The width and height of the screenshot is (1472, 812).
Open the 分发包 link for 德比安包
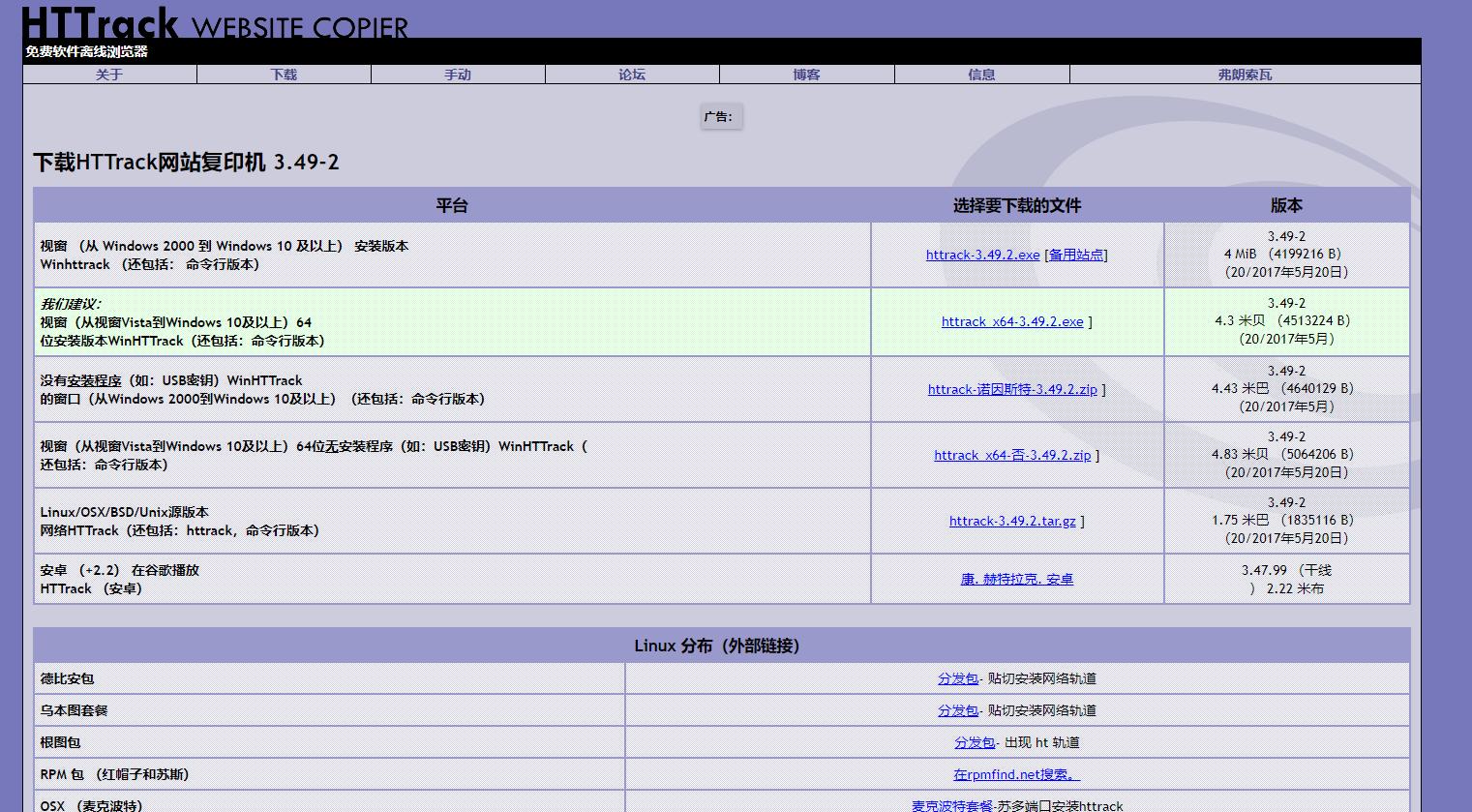957,679
